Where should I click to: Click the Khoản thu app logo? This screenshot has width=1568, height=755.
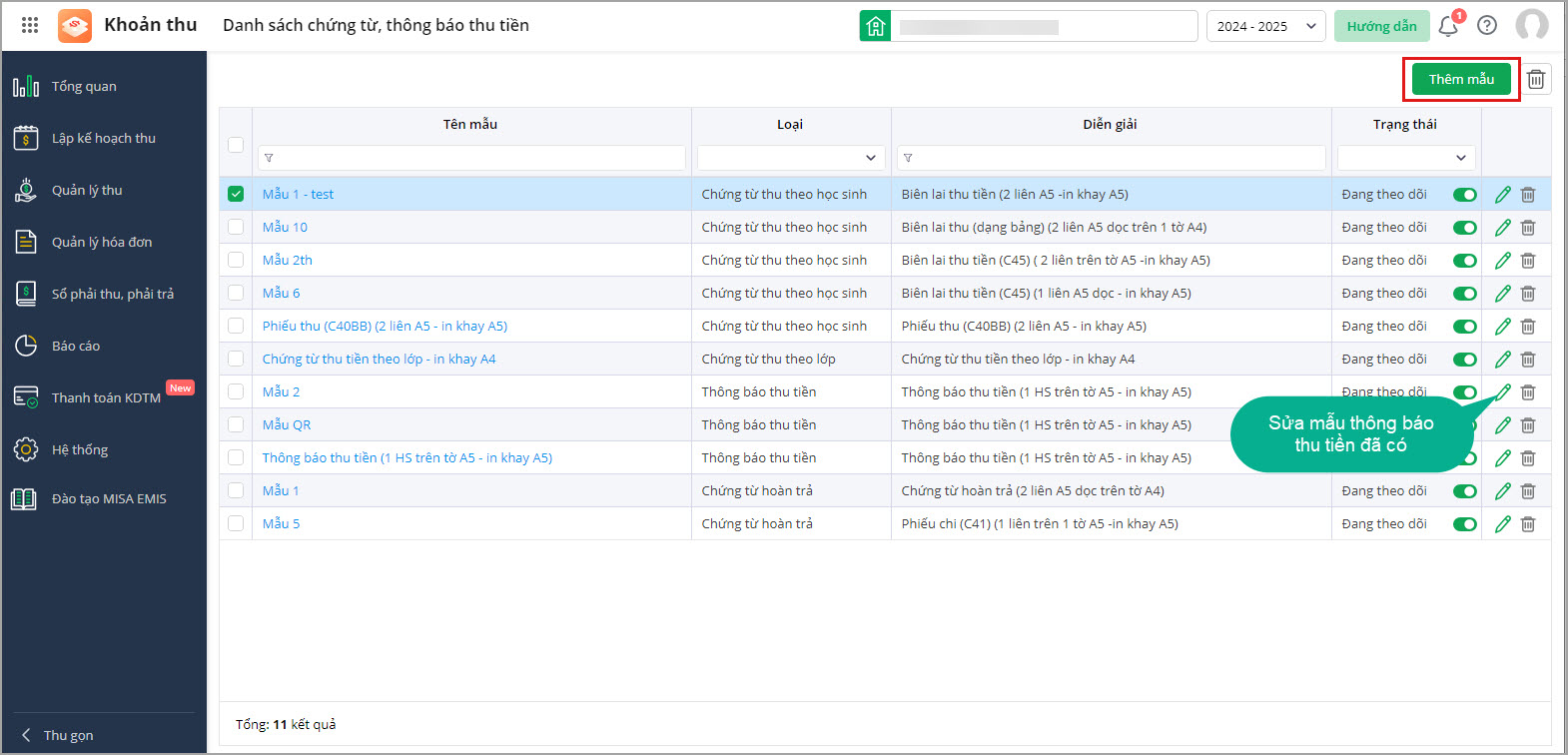[75, 26]
